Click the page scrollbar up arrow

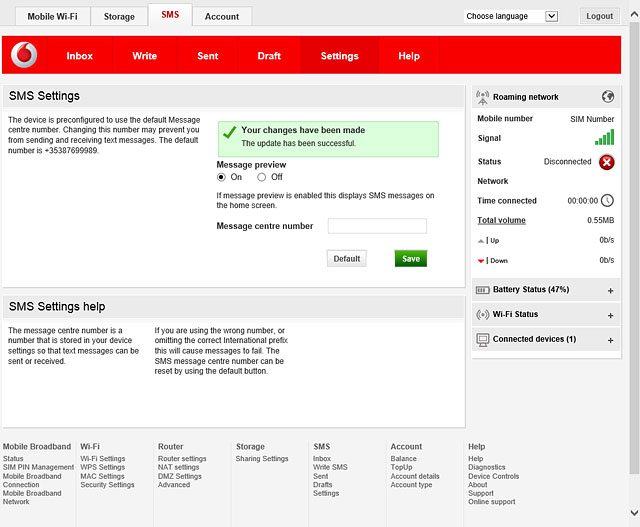634,15
